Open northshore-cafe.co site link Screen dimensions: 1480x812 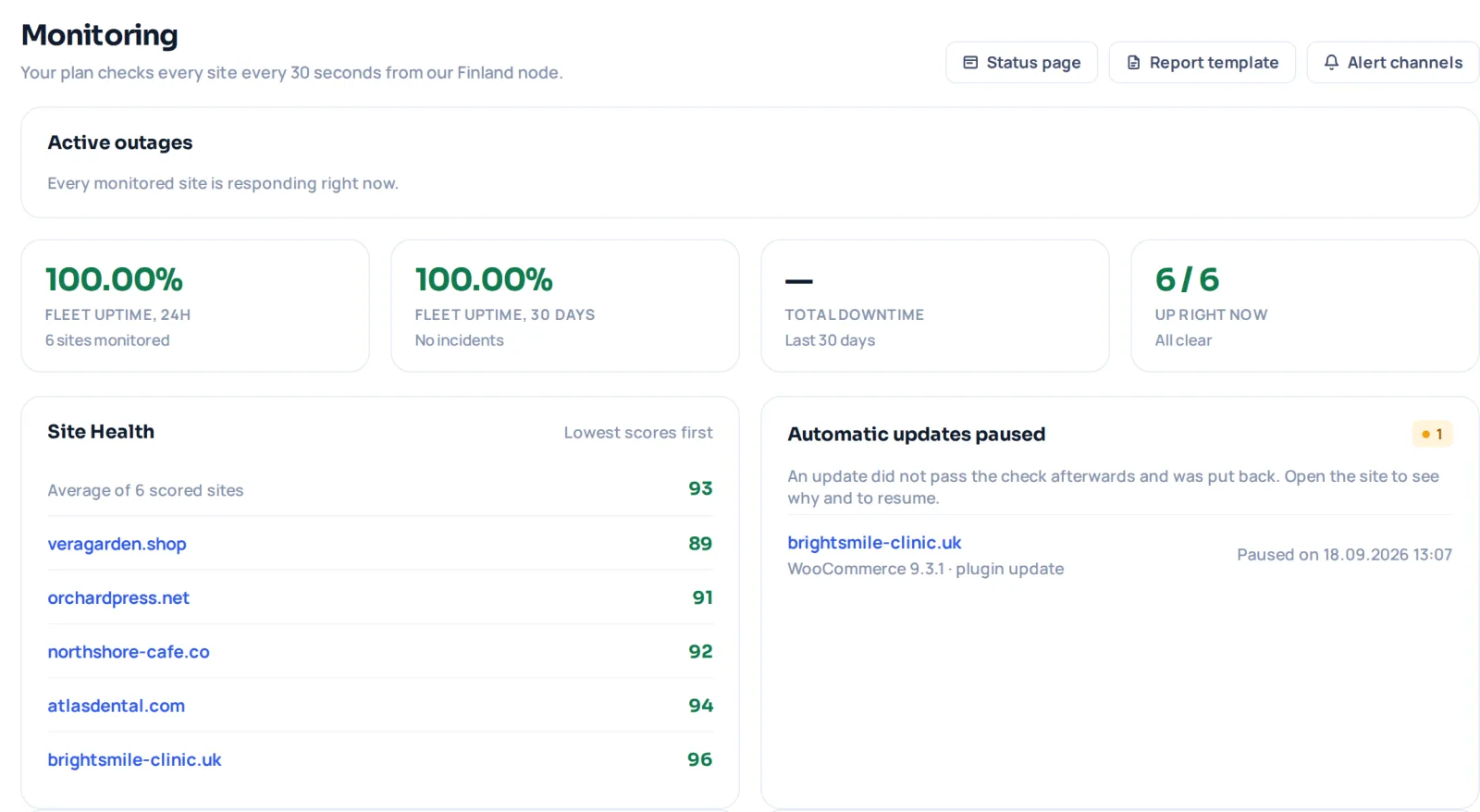129,651
